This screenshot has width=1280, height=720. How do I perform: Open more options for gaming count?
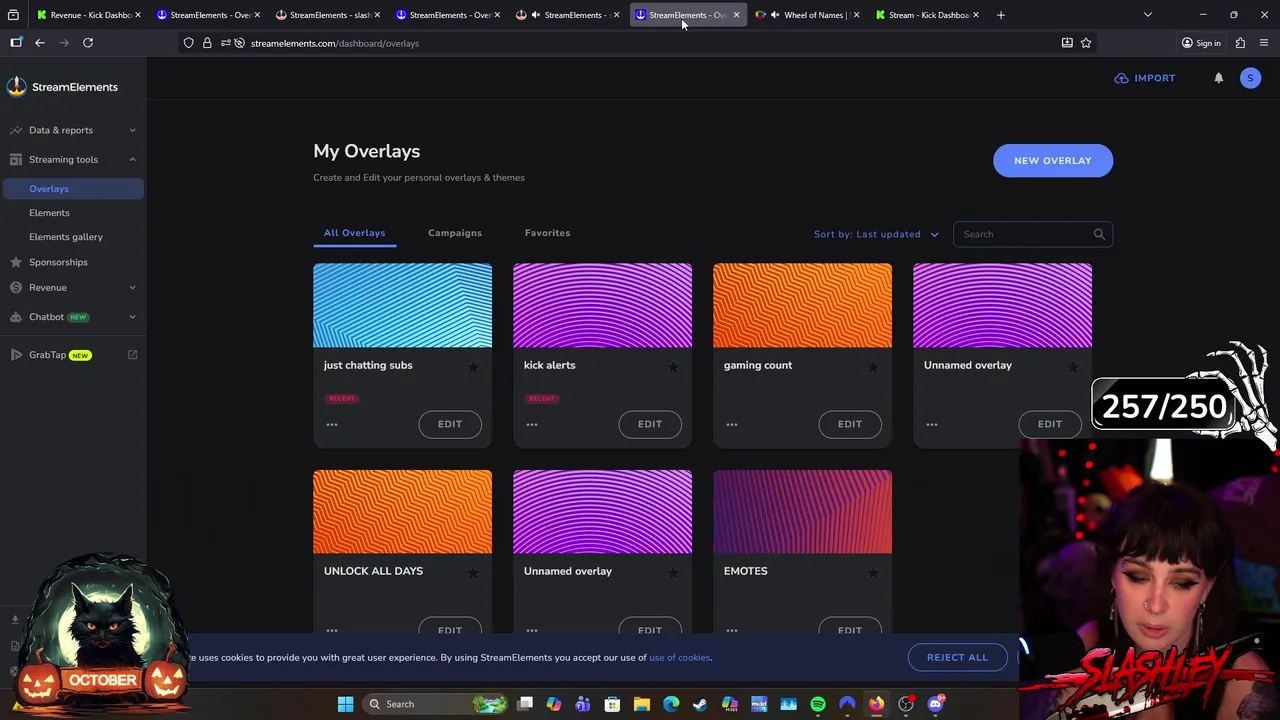pyautogui.click(x=732, y=424)
